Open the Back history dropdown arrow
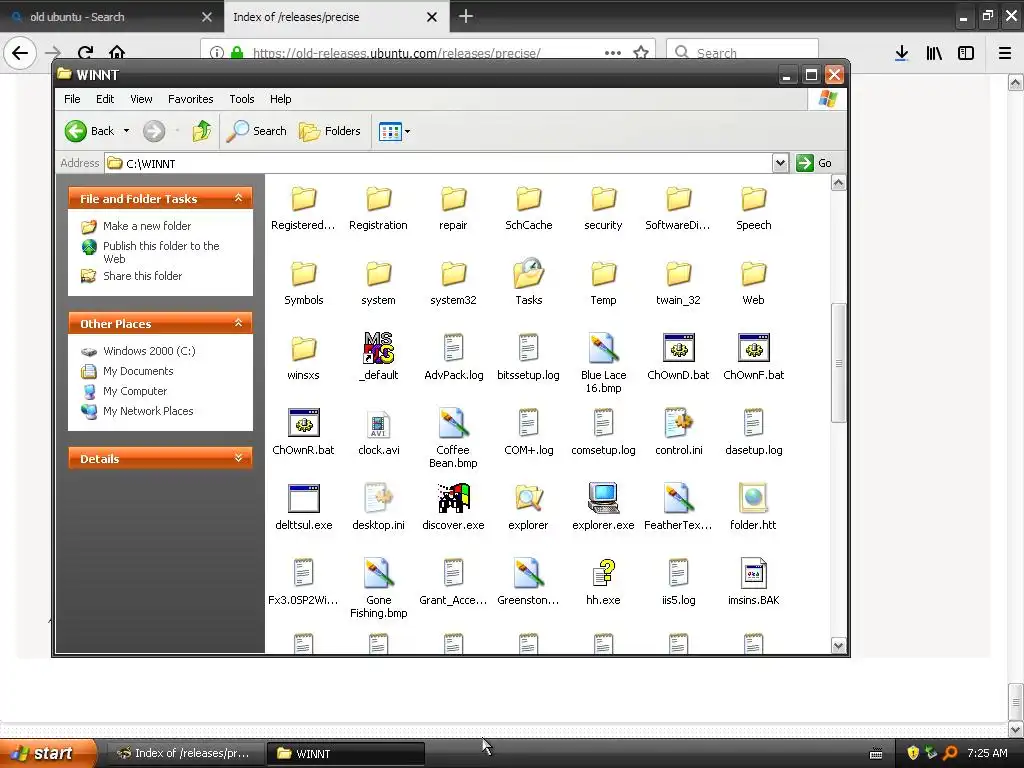This screenshot has height=768, width=1024. coord(126,131)
